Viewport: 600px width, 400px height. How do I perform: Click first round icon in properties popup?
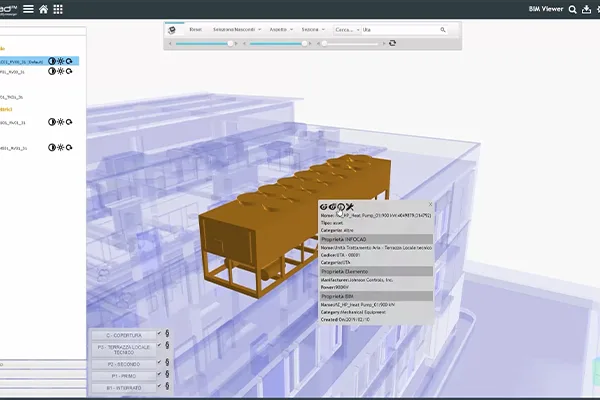pyautogui.click(x=323, y=207)
